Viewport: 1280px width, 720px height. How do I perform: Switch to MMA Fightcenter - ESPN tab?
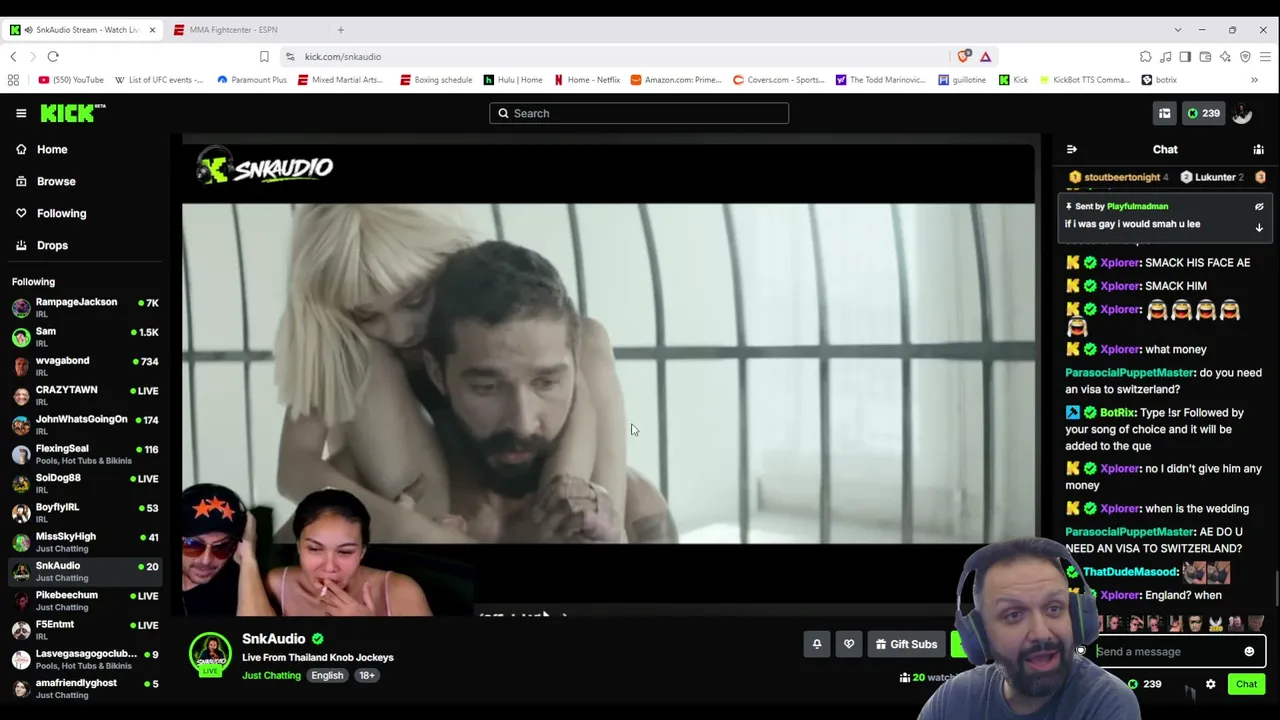click(245, 30)
